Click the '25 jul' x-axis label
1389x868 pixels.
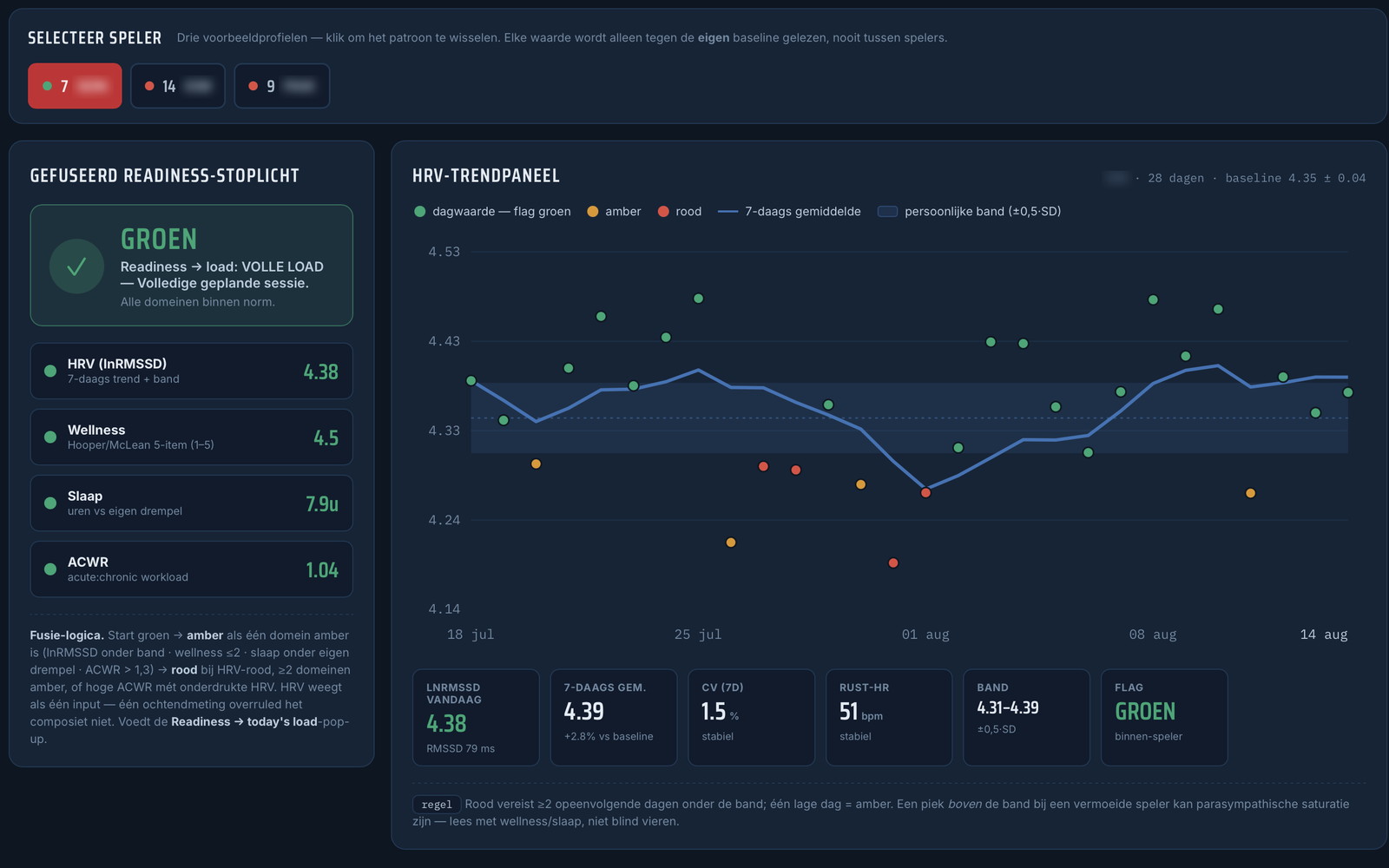coord(698,635)
